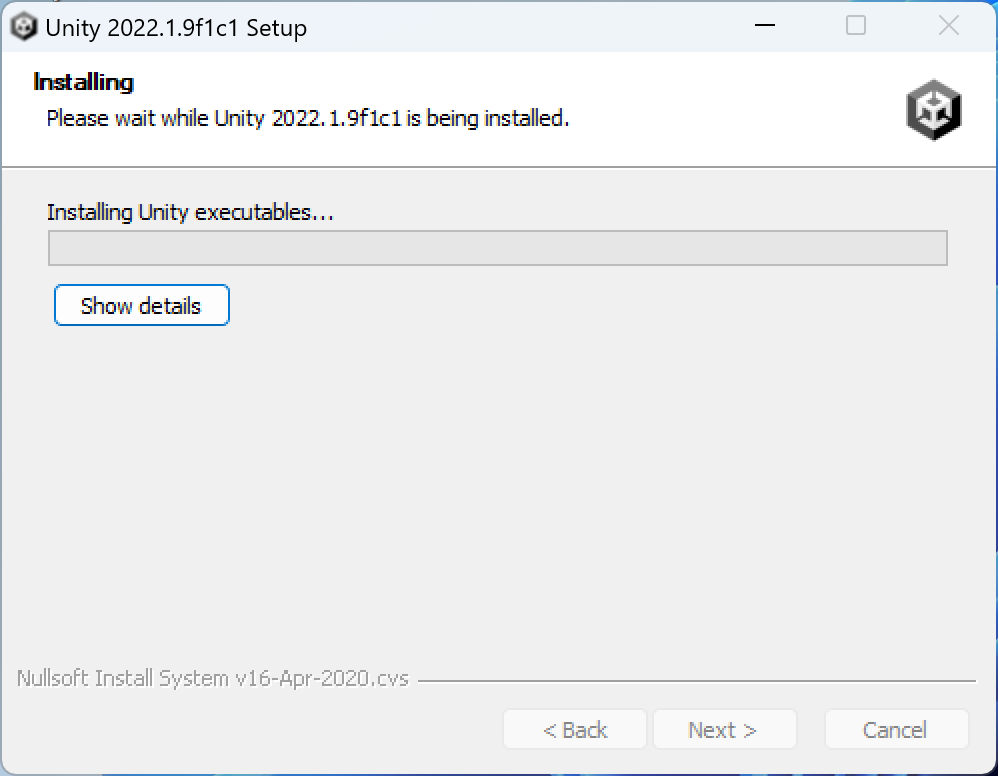Click the Back button

(574, 729)
